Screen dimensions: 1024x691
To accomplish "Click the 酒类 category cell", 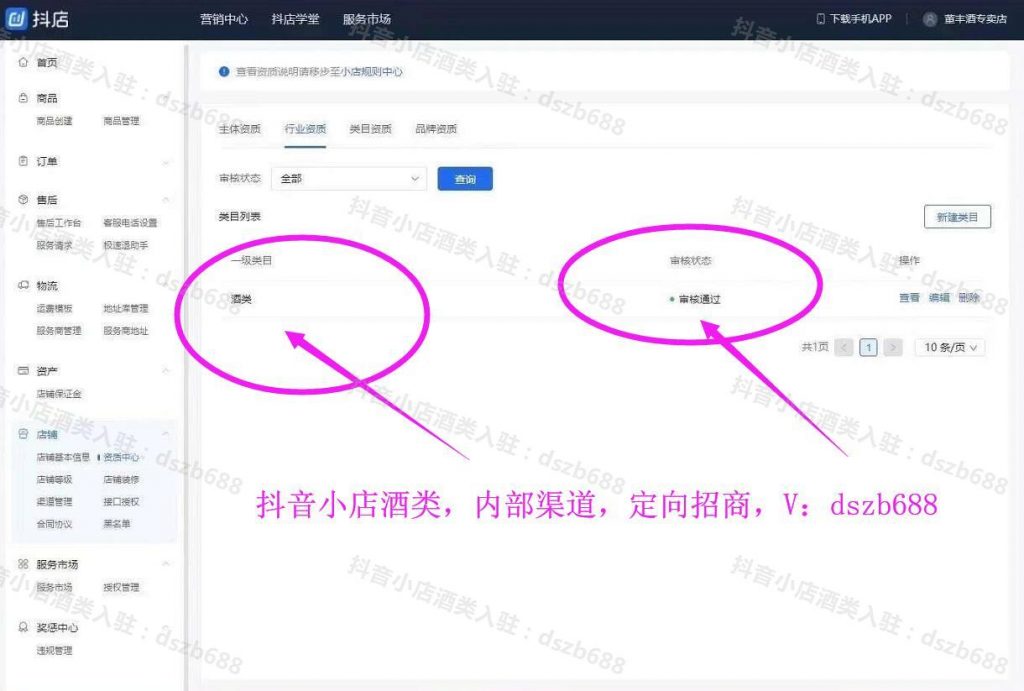I will click(x=241, y=299).
